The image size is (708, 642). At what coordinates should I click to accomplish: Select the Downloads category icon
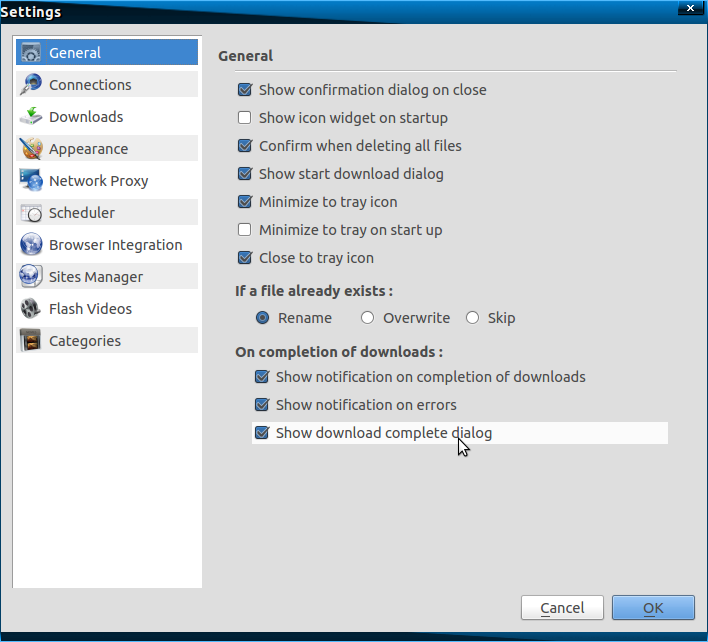pyautogui.click(x=31, y=116)
